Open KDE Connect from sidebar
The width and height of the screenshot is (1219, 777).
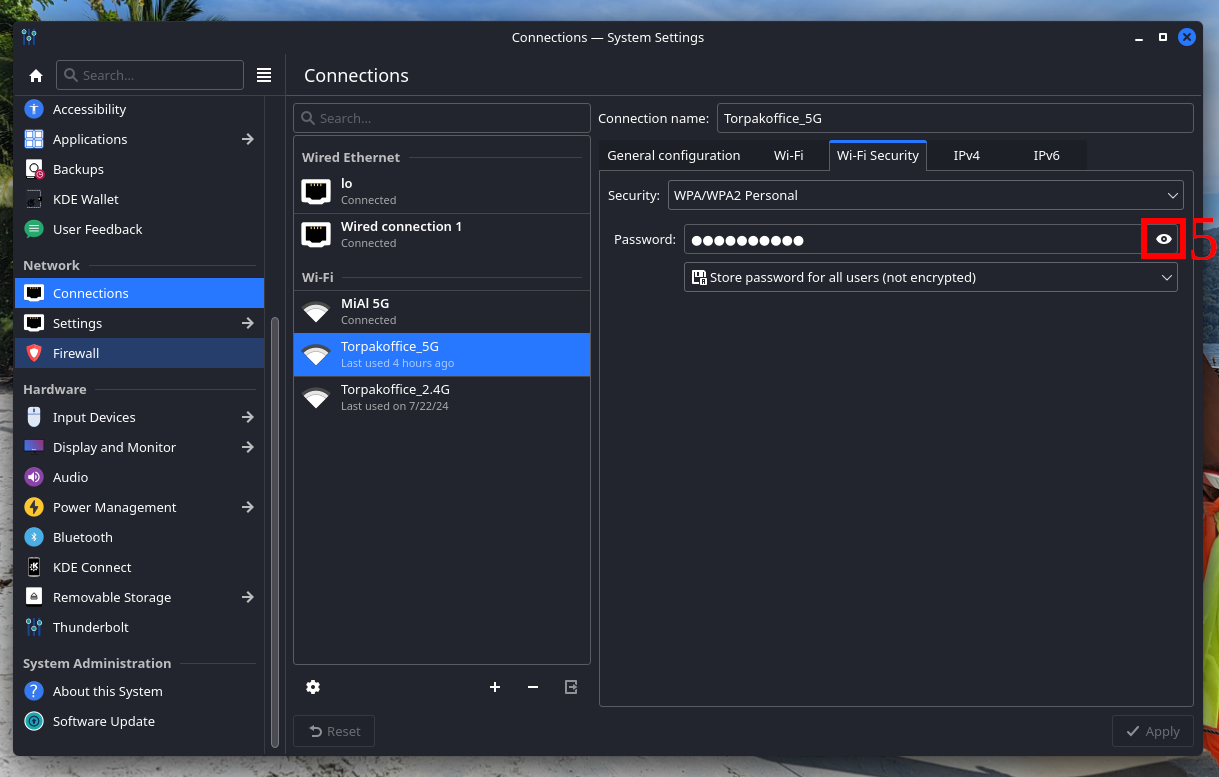coord(92,567)
